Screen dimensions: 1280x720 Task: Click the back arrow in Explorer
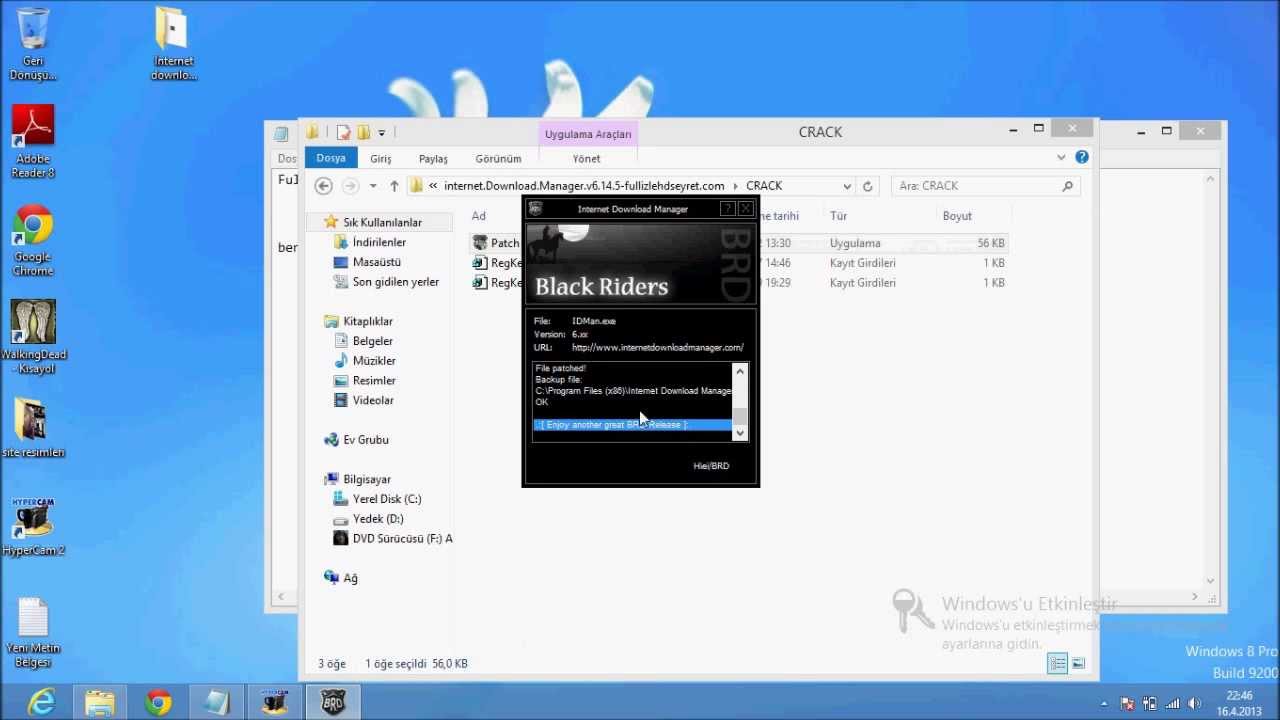323,186
